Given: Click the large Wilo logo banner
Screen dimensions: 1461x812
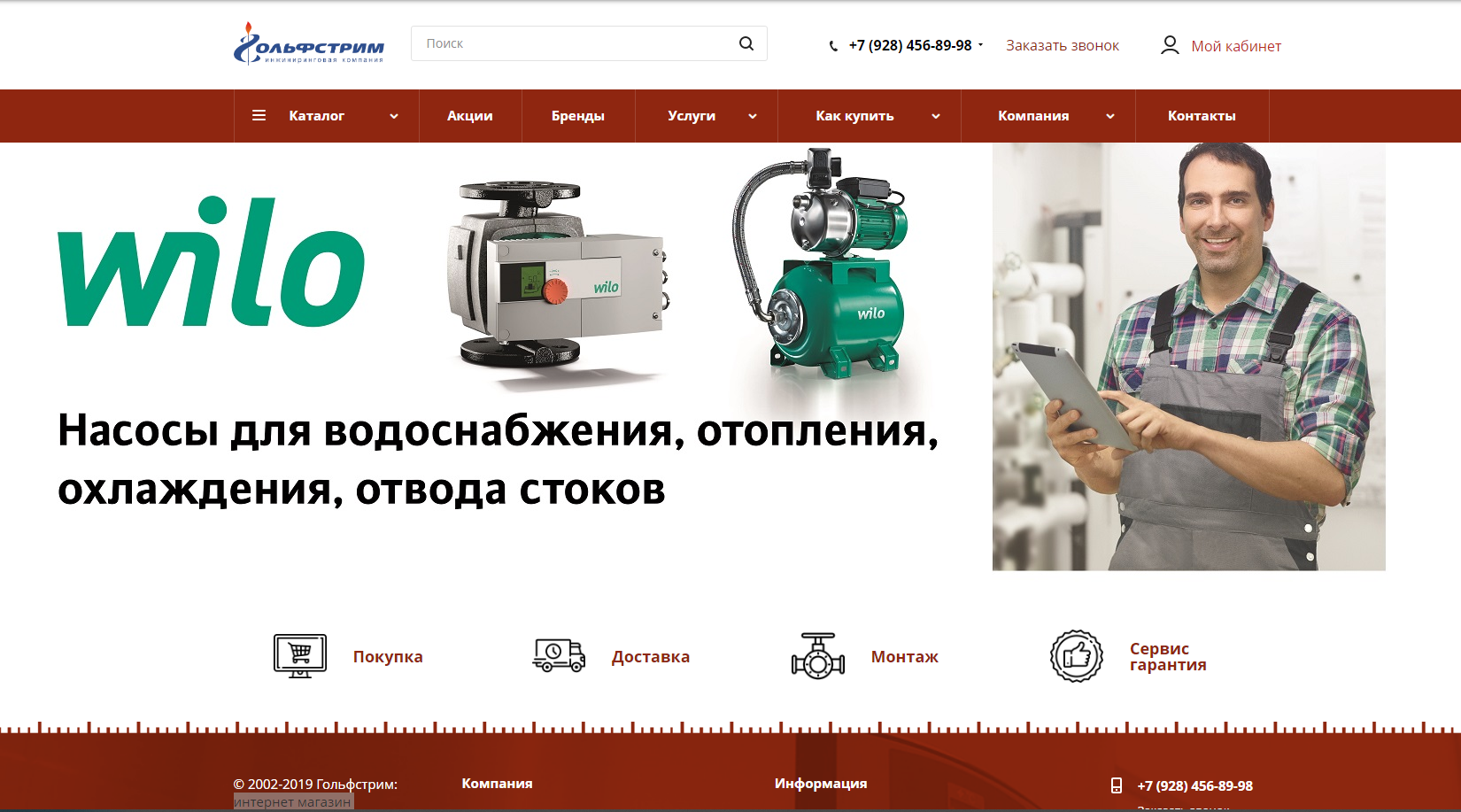Looking at the screenshot, I should 211,261.
